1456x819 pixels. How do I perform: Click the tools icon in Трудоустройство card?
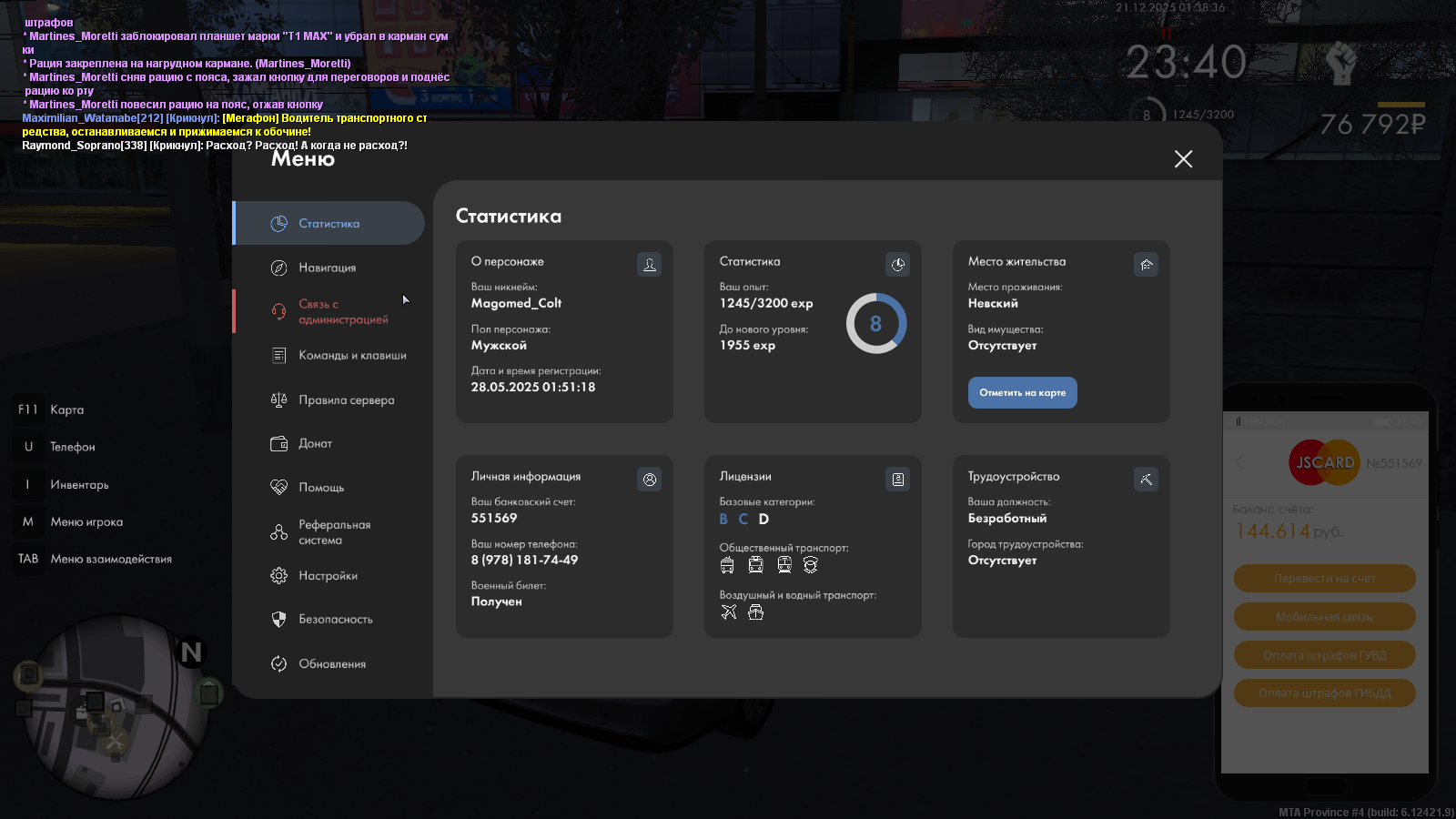pyautogui.click(x=1146, y=480)
